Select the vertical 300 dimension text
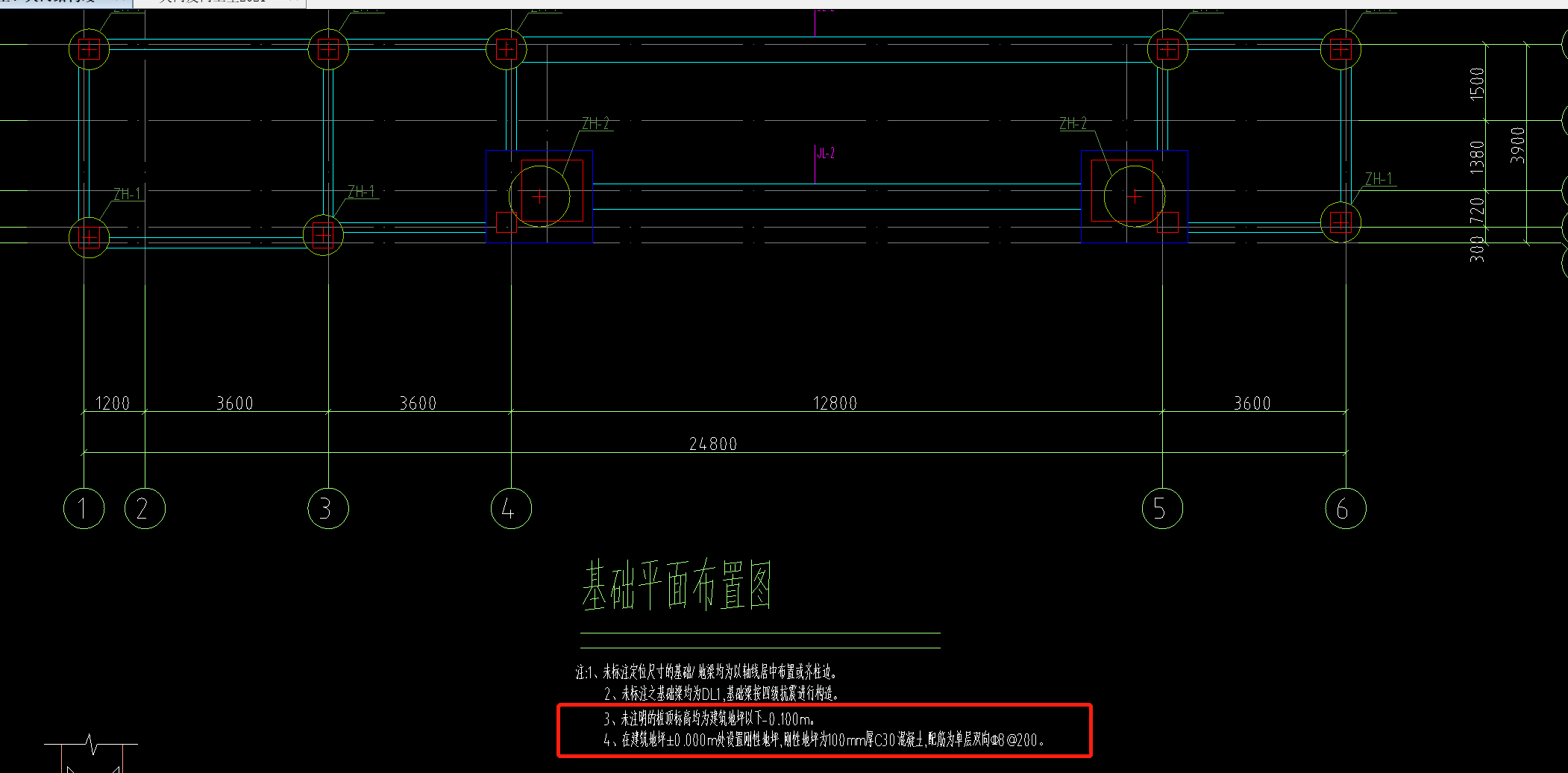 coord(1477,249)
